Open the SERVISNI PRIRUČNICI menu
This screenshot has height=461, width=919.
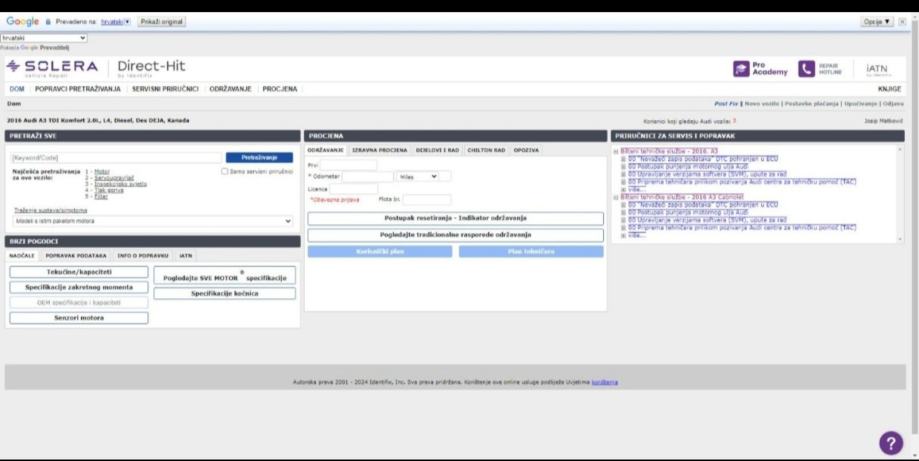[x=165, y=89]
